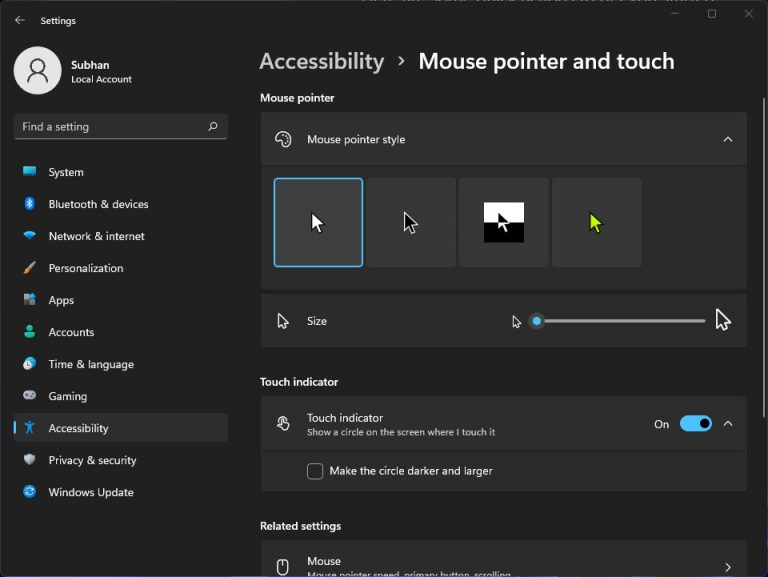Screen dimensions: 768x577
Task: Collapse the Touch indicator options chevron
Action: tap(728, 424)
